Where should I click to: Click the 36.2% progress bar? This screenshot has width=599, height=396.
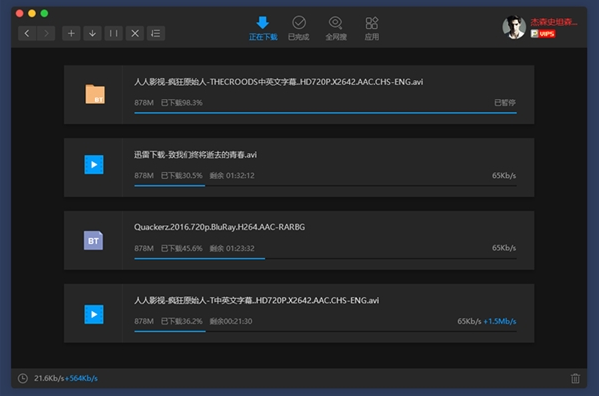[325, 331]
